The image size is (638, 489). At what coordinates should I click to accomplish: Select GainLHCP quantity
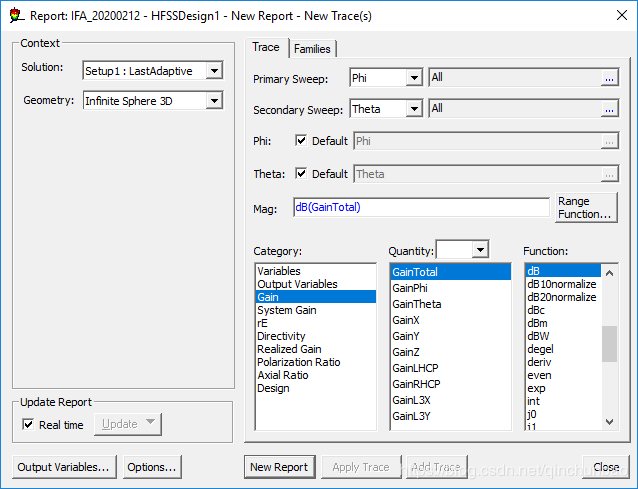tap(451, 368)
